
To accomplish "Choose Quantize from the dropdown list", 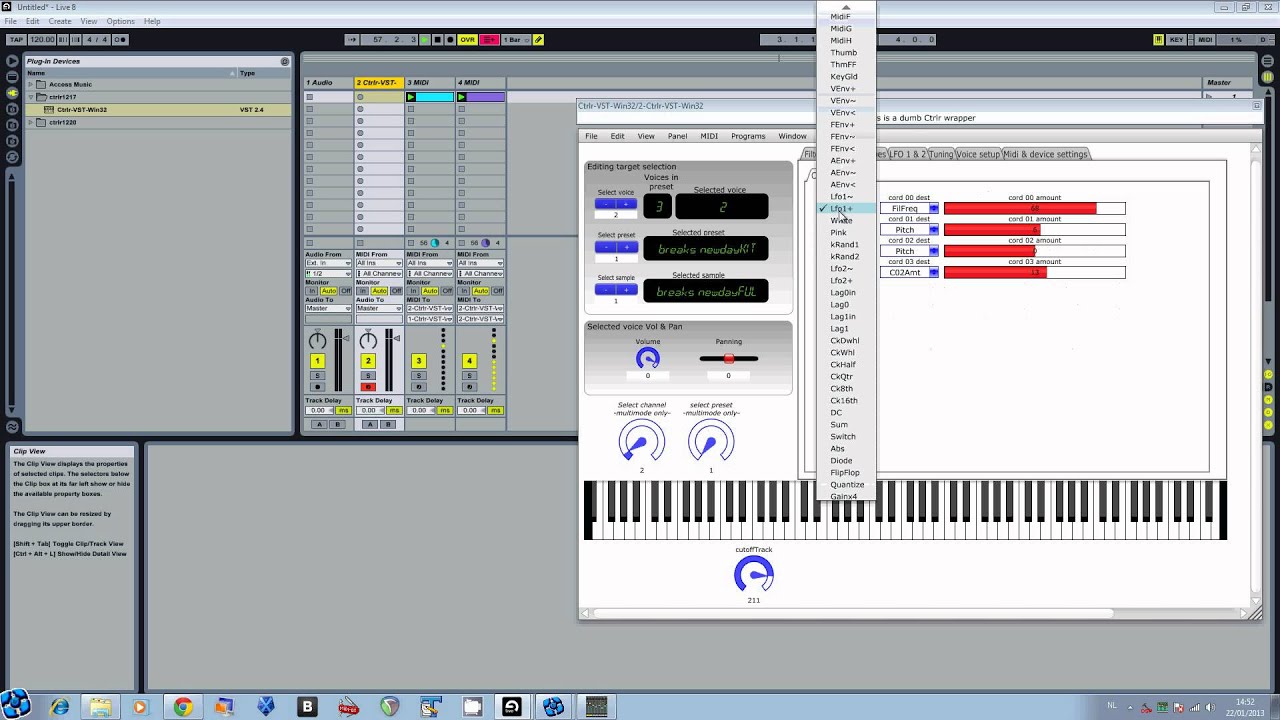I will pos(846,485).
